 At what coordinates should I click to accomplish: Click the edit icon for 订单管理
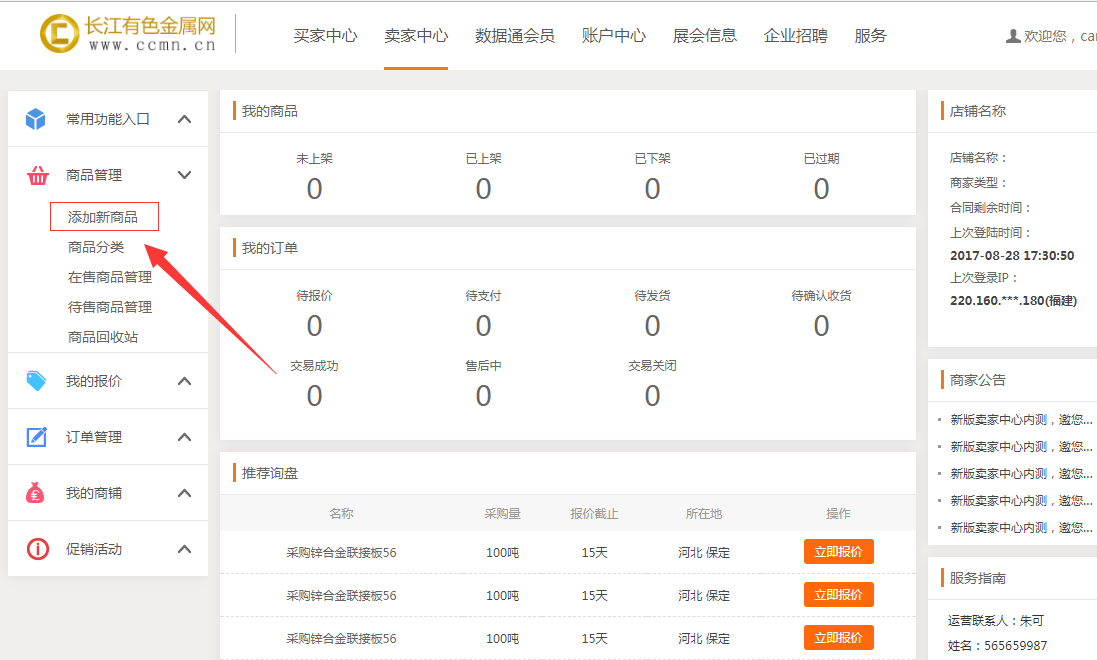click(x=36, y=437)
